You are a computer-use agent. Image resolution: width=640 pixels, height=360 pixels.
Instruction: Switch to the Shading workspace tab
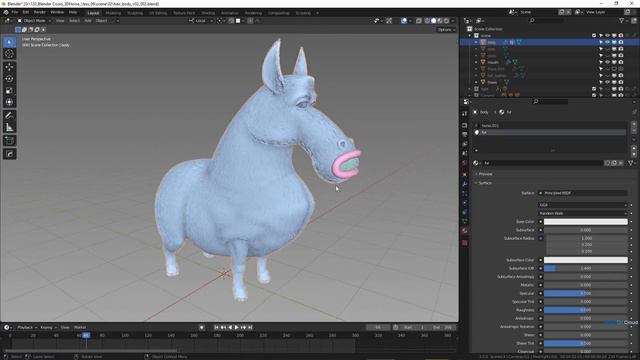click(208, 13)
